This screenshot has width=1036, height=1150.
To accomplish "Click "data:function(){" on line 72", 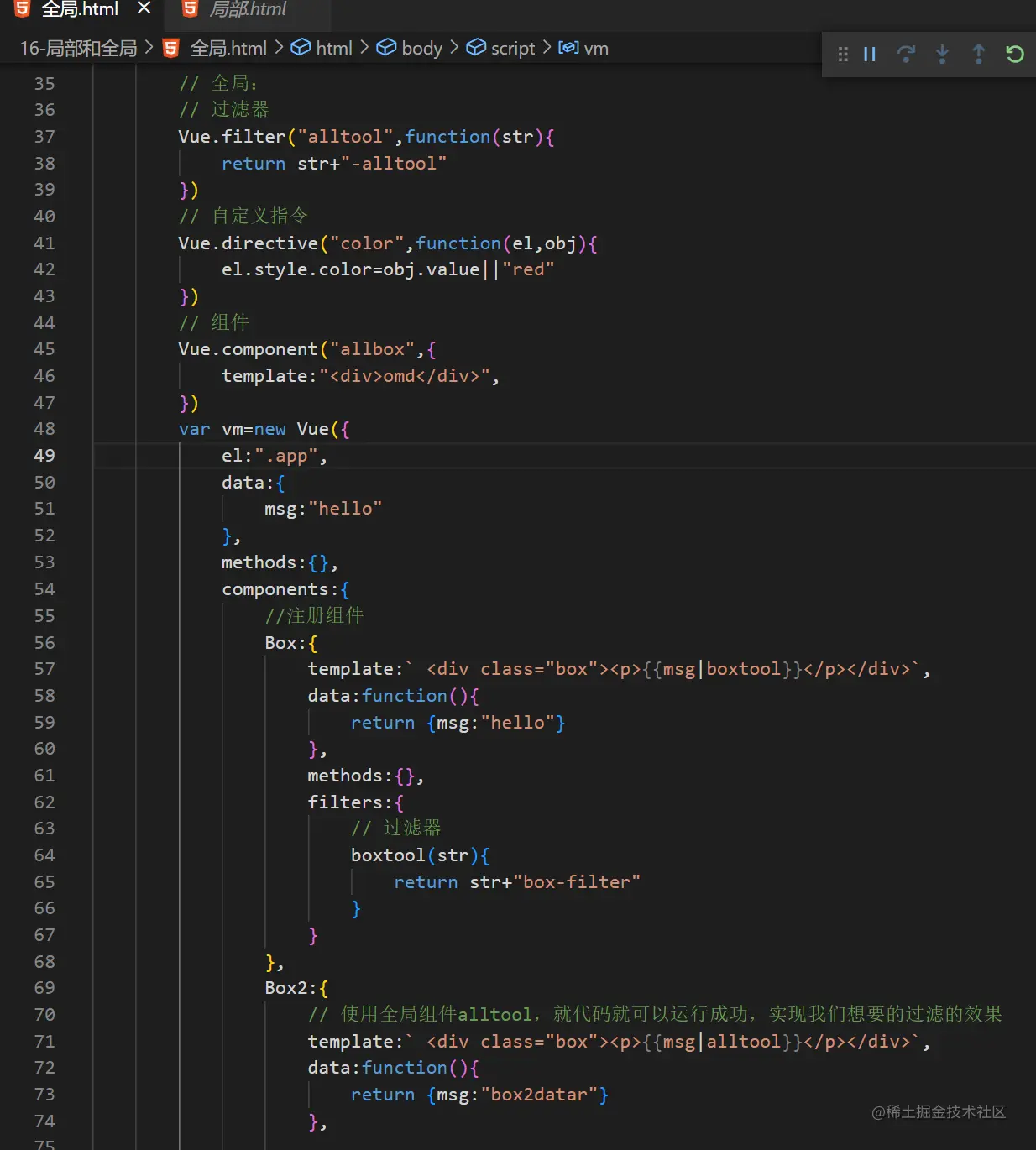I will 394,1068.
